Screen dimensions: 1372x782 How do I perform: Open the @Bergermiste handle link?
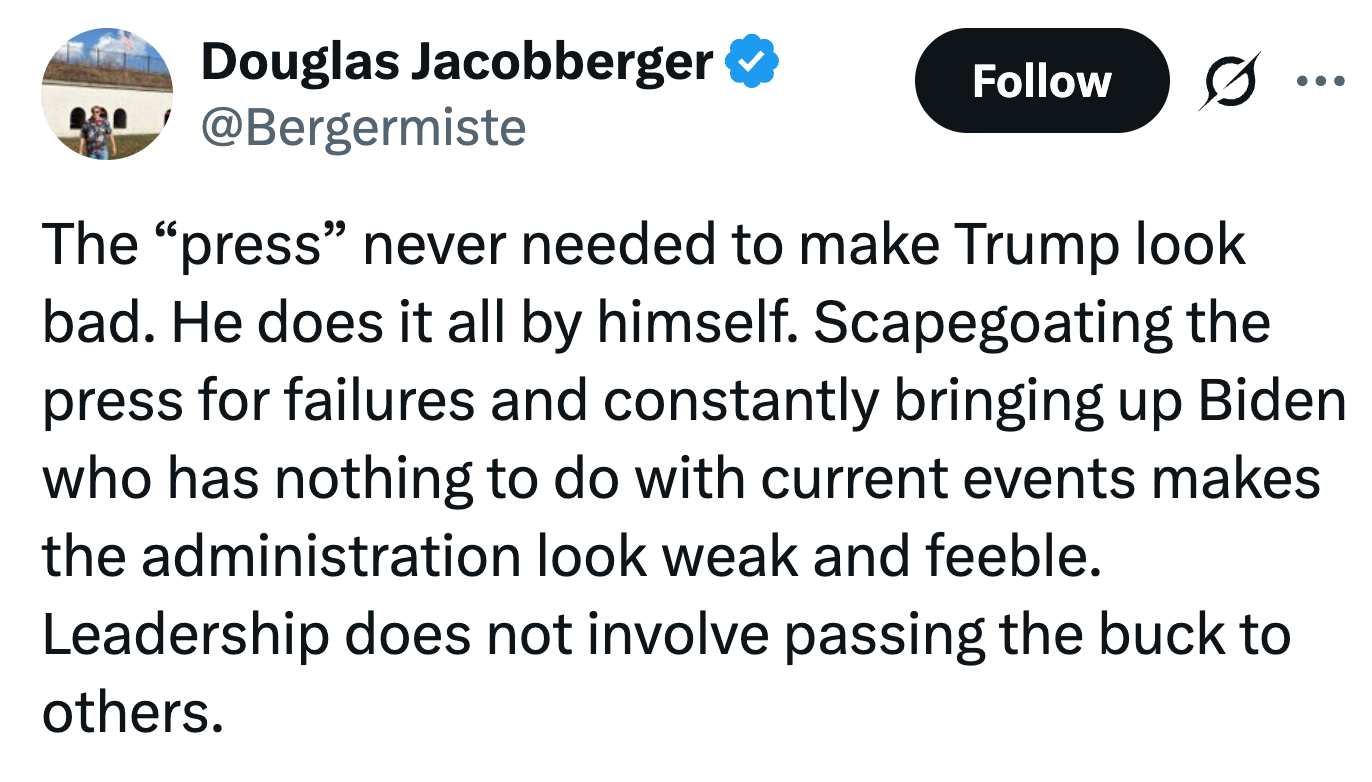click(363, 128)
